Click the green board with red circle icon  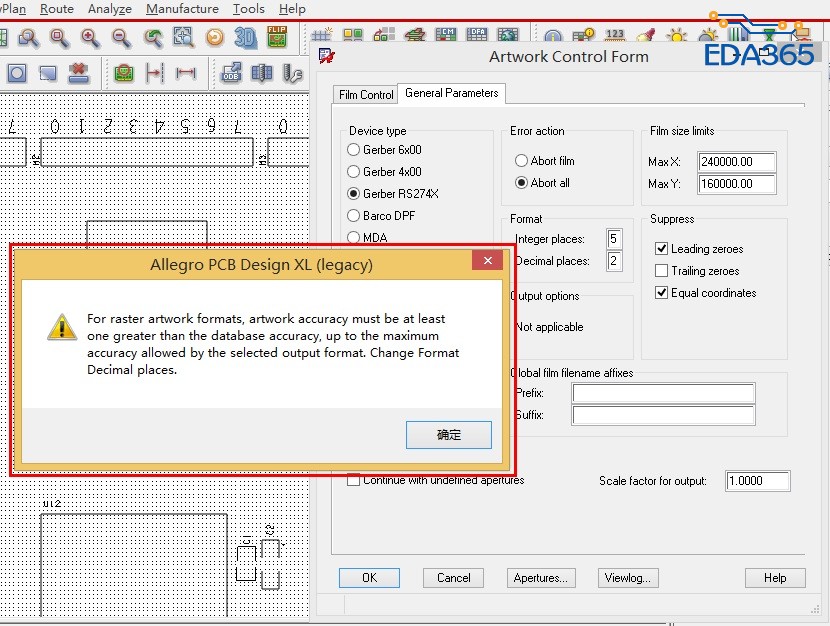tap(124, 73)
